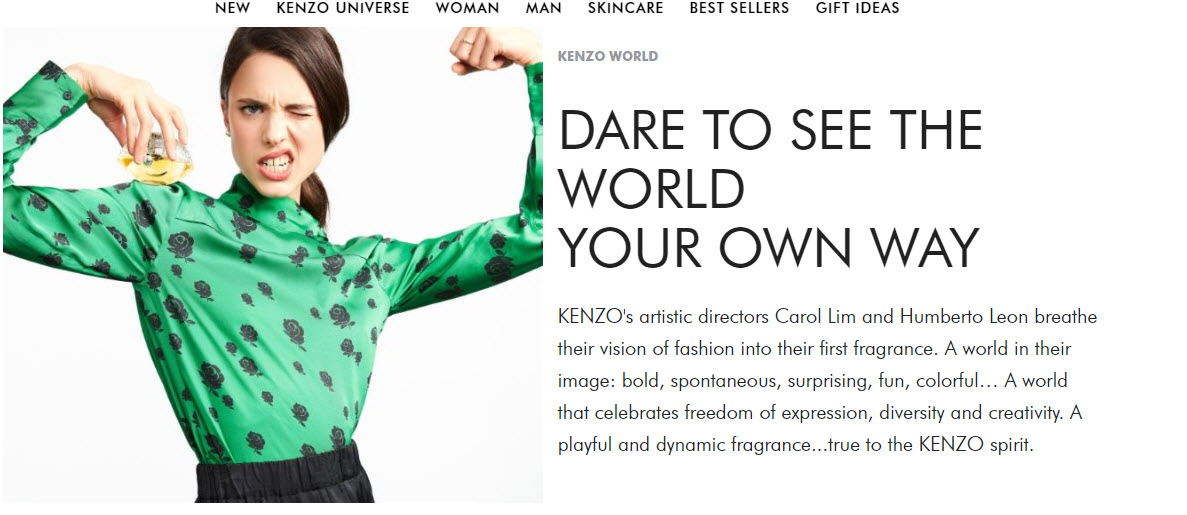Click the name "Carol Lim" in the description

coord(817,317)
